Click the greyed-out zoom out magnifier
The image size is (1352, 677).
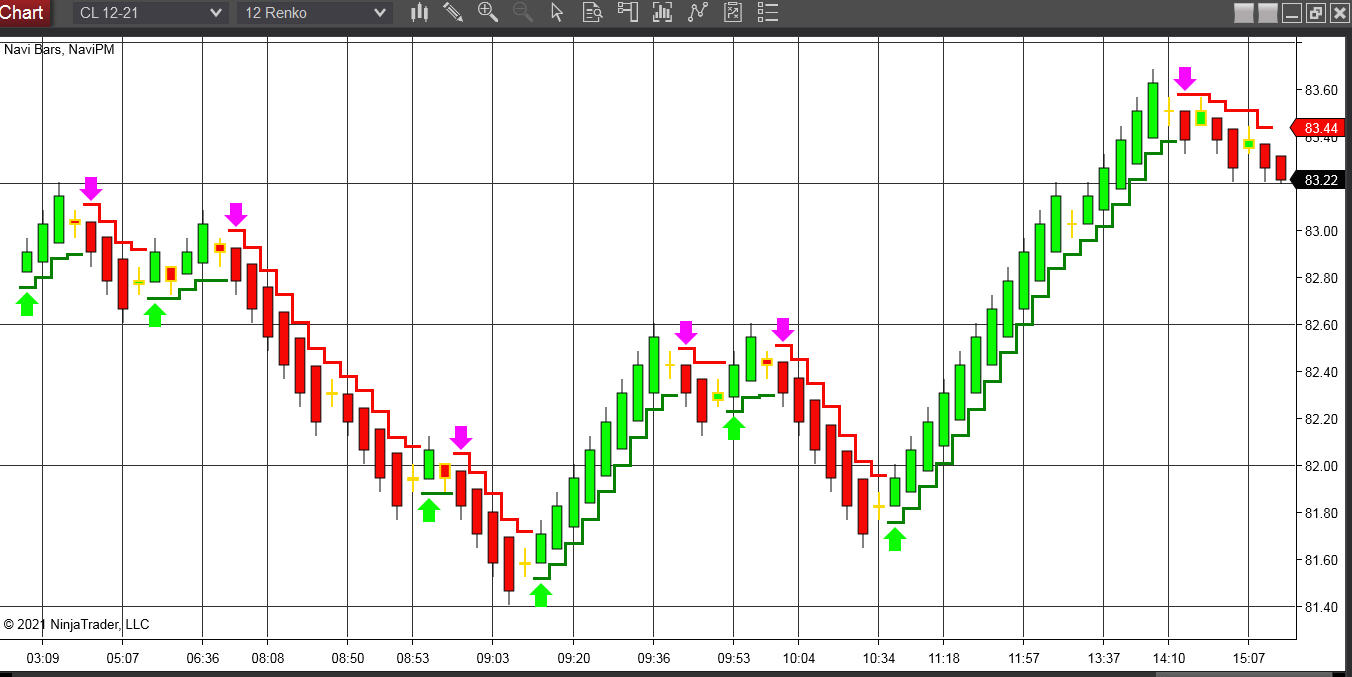tap(522, 13)
